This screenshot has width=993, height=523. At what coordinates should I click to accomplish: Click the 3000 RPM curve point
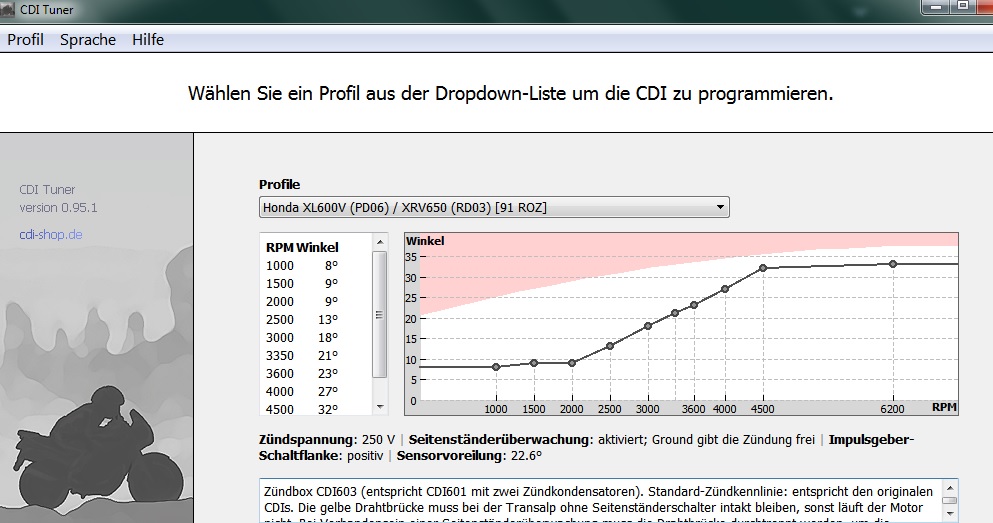click(x=648, y=326)
